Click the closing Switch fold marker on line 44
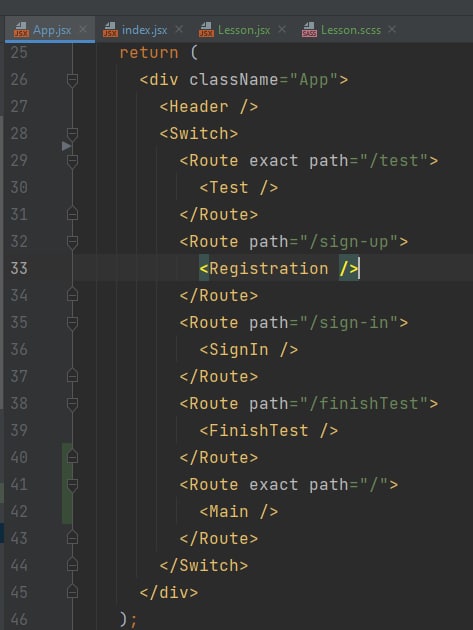 [72, 565]
